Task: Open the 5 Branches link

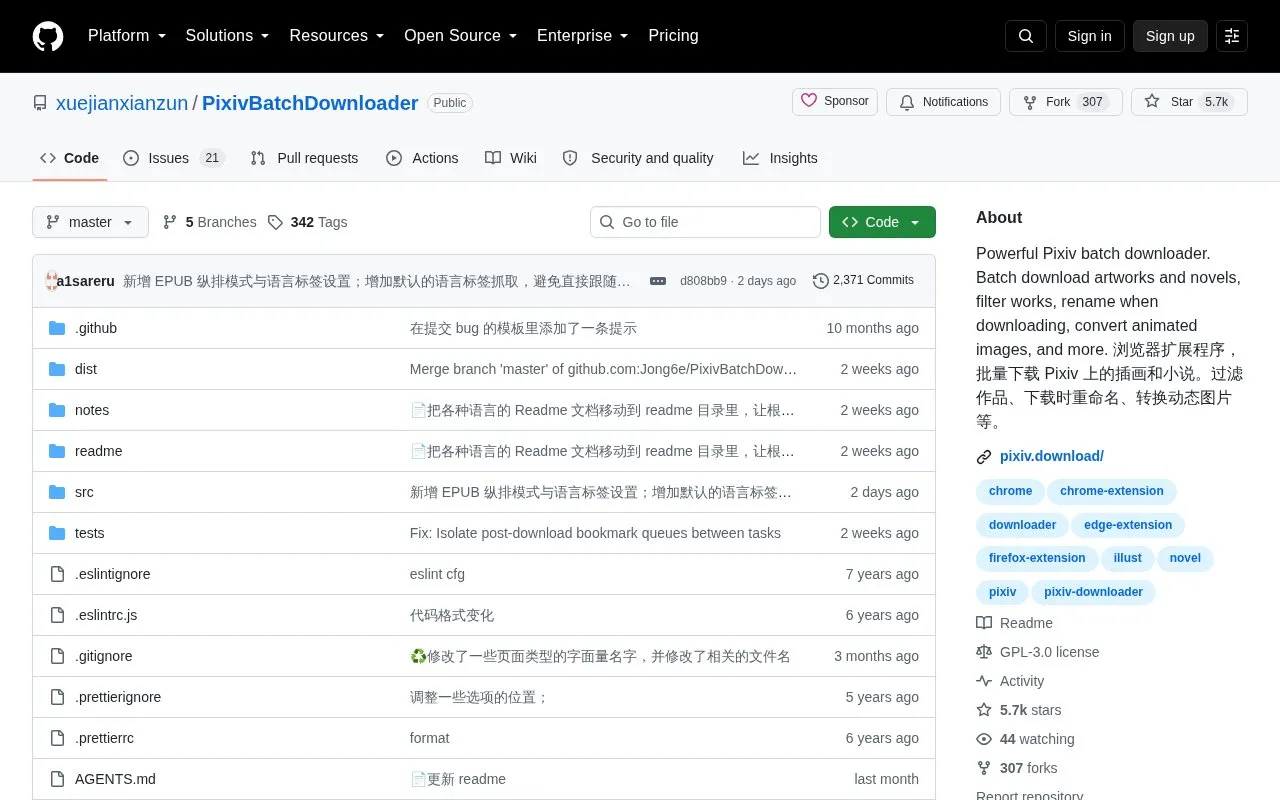Action: pyautogui.click(x=209, y=222)
